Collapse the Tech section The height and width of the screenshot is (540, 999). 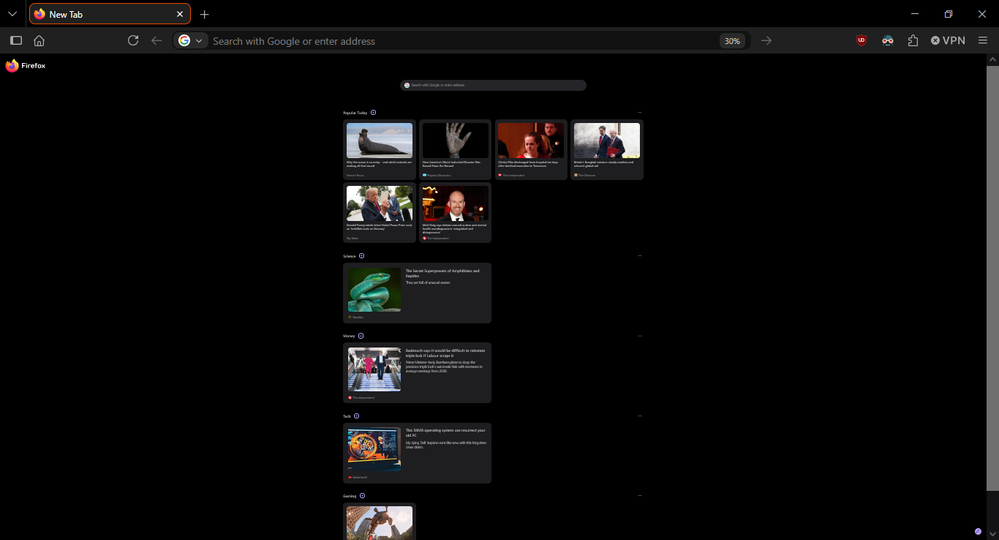pyautogui.click(x=640, y=416)
